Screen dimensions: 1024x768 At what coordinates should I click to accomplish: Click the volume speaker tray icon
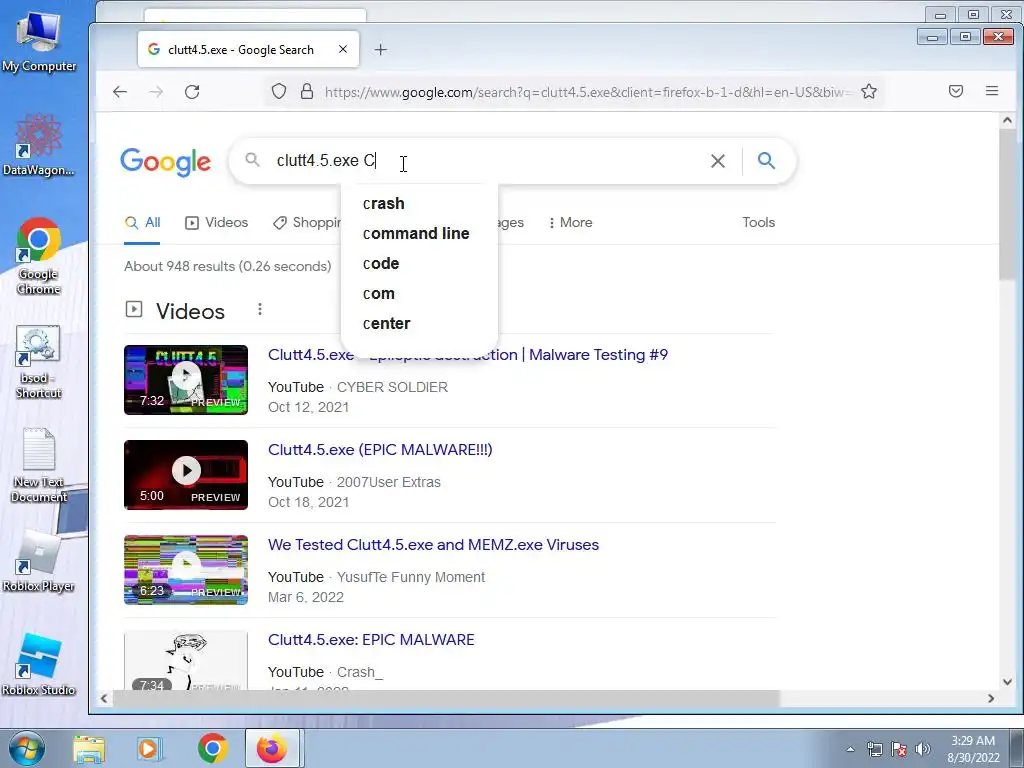[923, 749]
